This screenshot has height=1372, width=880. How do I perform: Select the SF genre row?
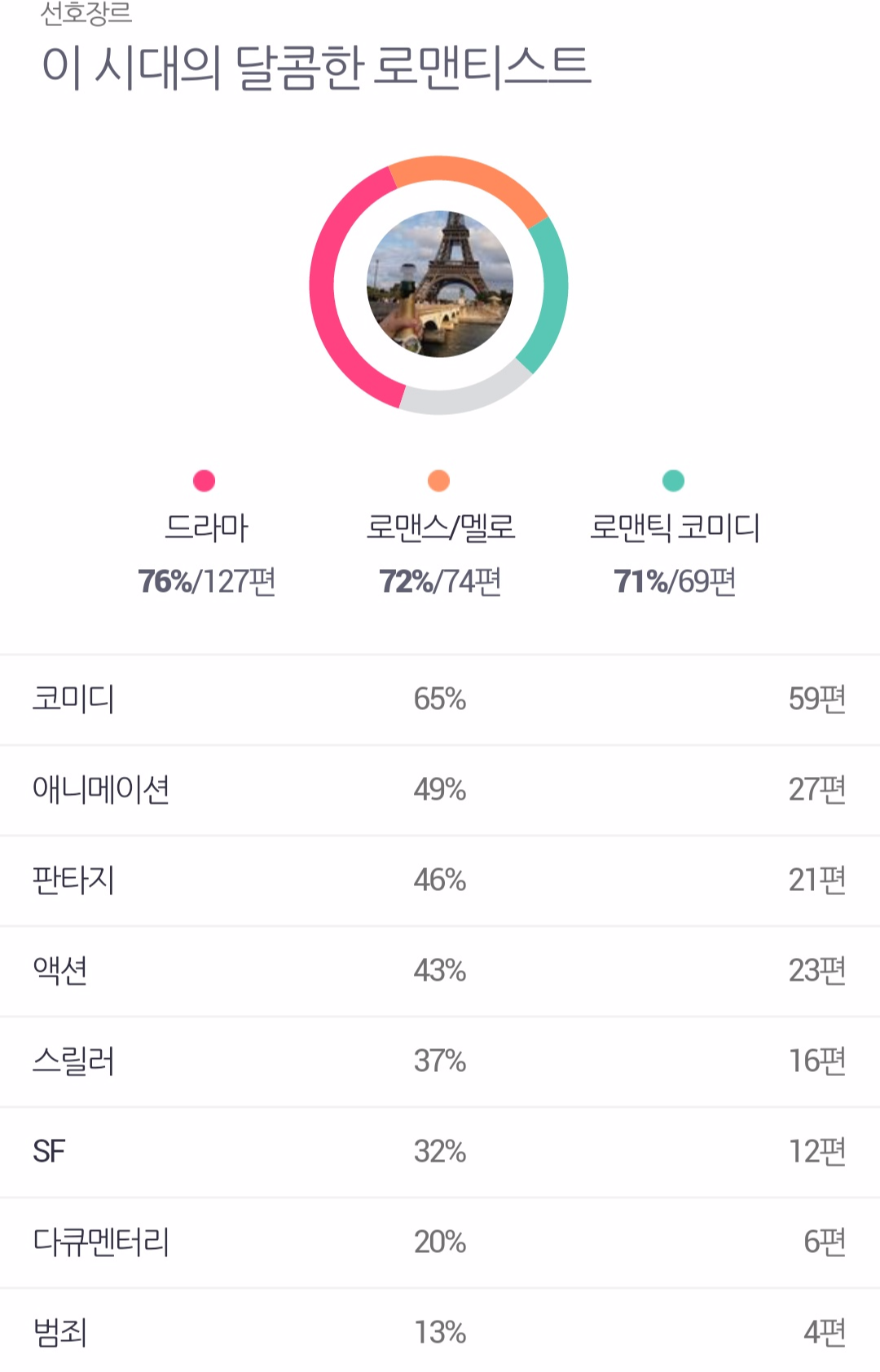pyautogui.click(x=440, y=1152)
